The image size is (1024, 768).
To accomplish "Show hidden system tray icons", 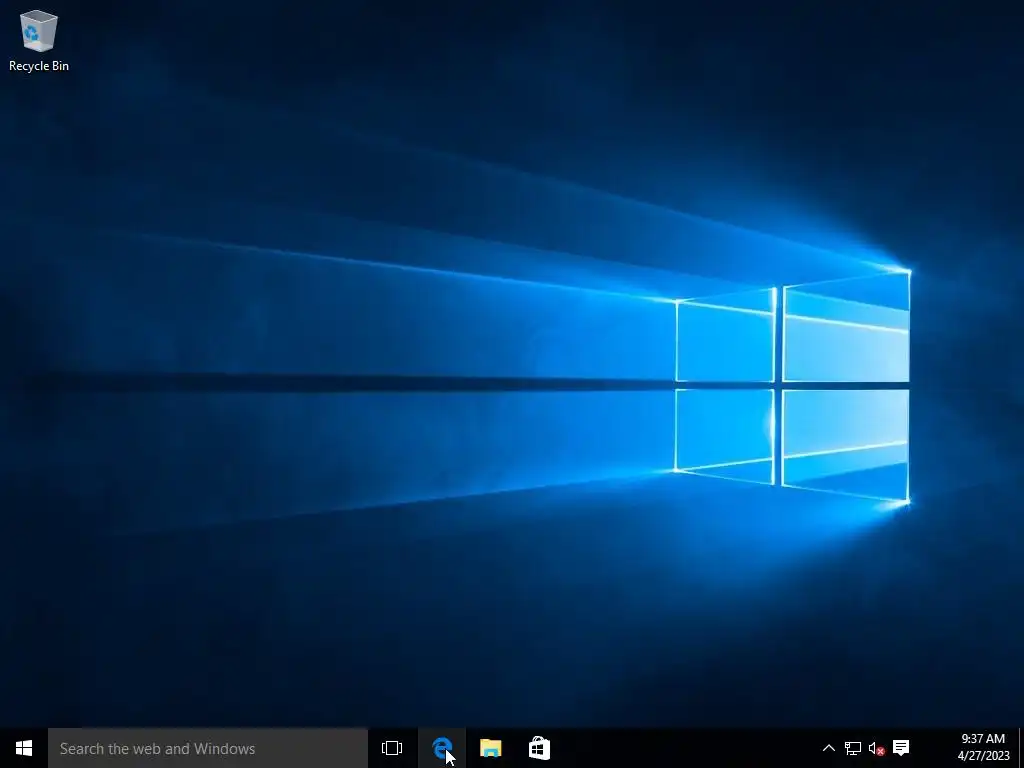I will pyautogui.click(x=828, y=748).
